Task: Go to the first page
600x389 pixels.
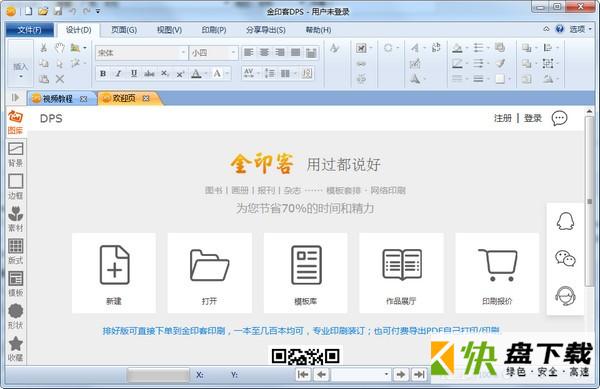Action: (x=303, y=374)
